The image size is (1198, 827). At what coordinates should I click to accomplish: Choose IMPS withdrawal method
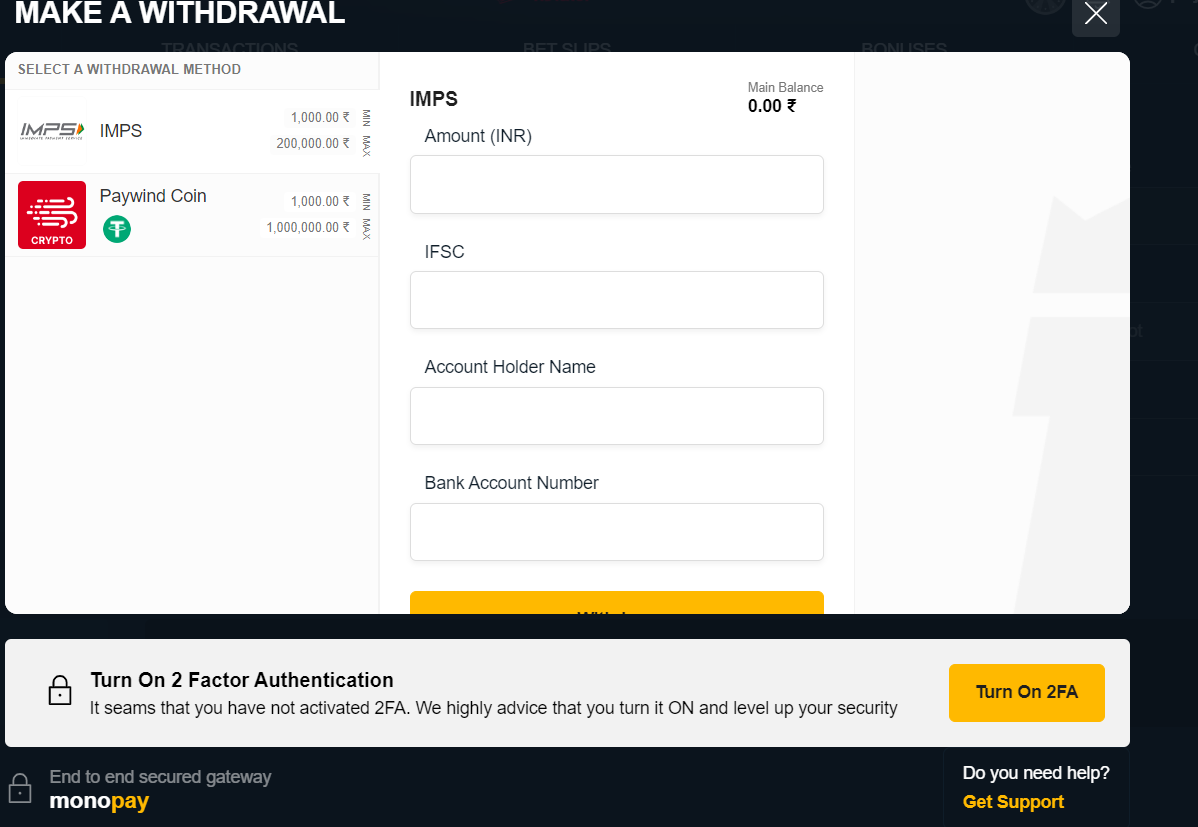192,131
